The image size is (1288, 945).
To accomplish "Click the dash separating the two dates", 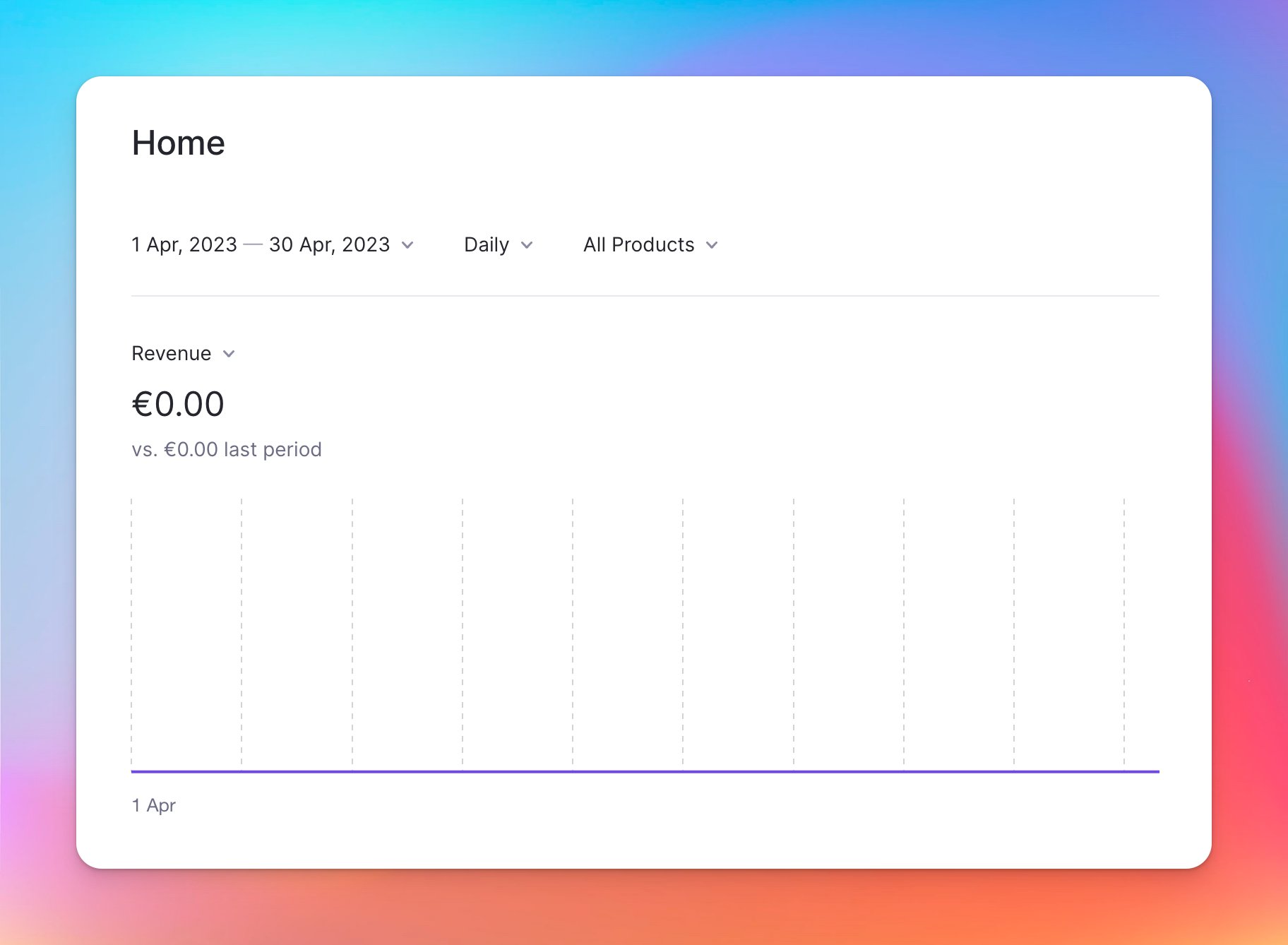I will [x=253, y=245].
